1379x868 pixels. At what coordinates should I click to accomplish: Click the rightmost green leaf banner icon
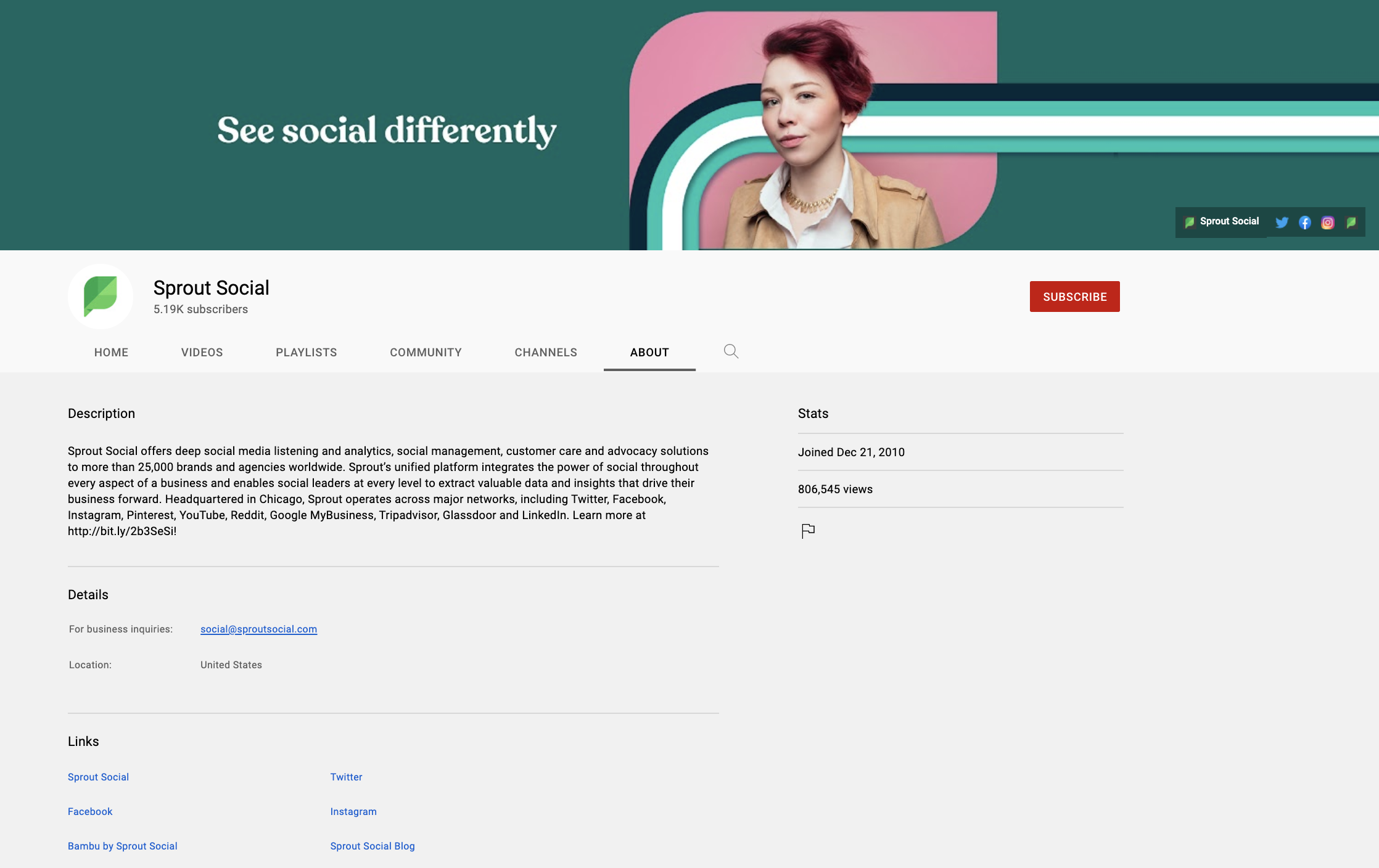(1351, 223)
